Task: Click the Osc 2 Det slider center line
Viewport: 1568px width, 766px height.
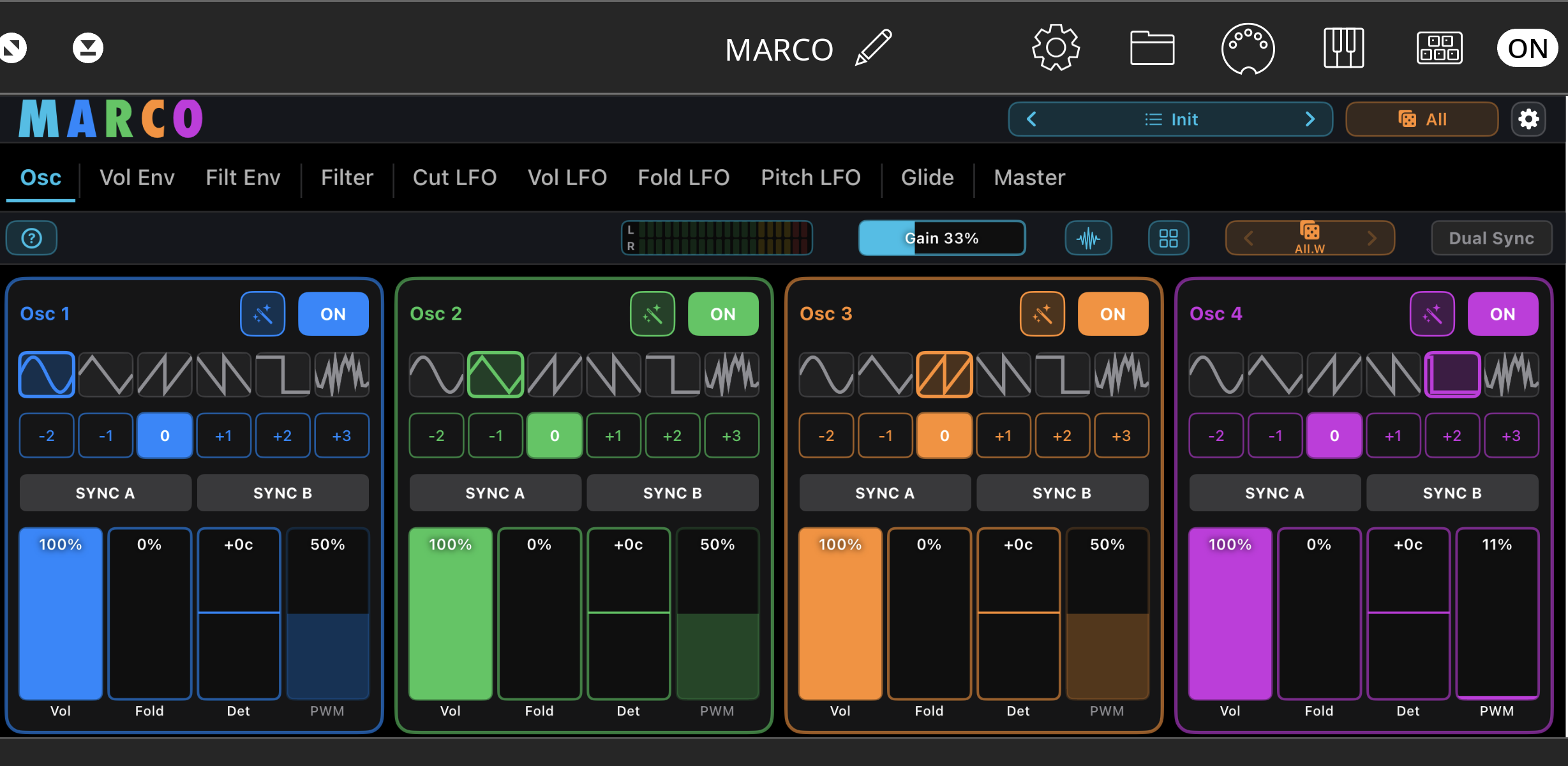Action: tap(629, 612)
